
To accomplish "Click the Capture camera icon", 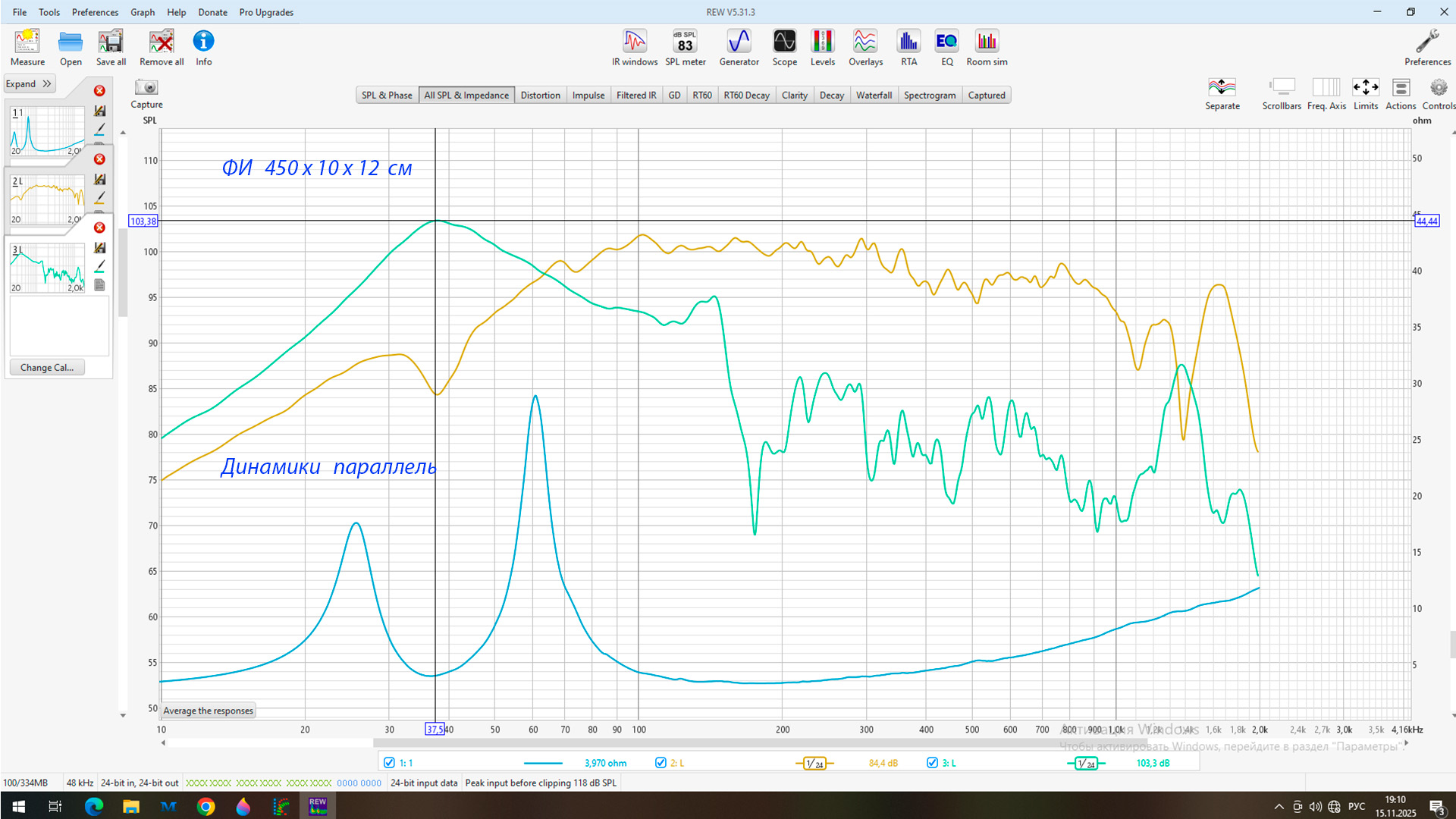I will pyautogui.click(x=146, y=88).
